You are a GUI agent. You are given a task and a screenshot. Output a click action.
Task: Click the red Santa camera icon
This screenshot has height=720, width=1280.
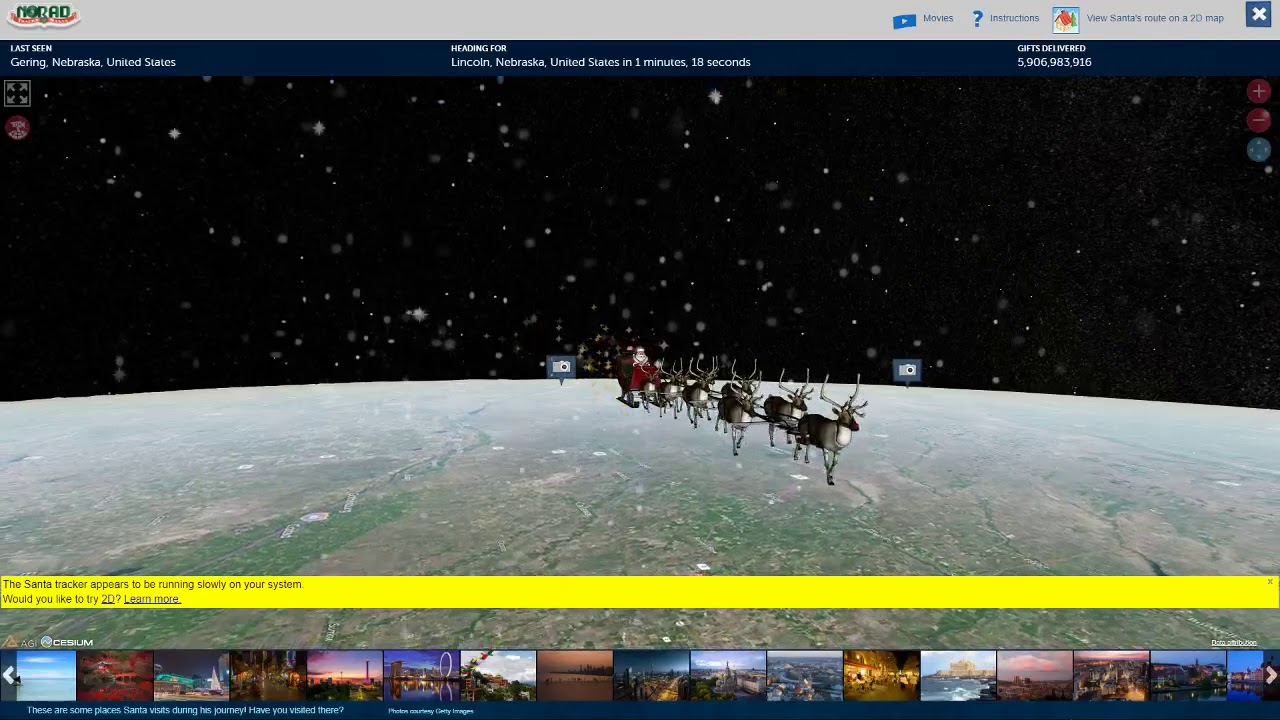[x=17, y=127]
